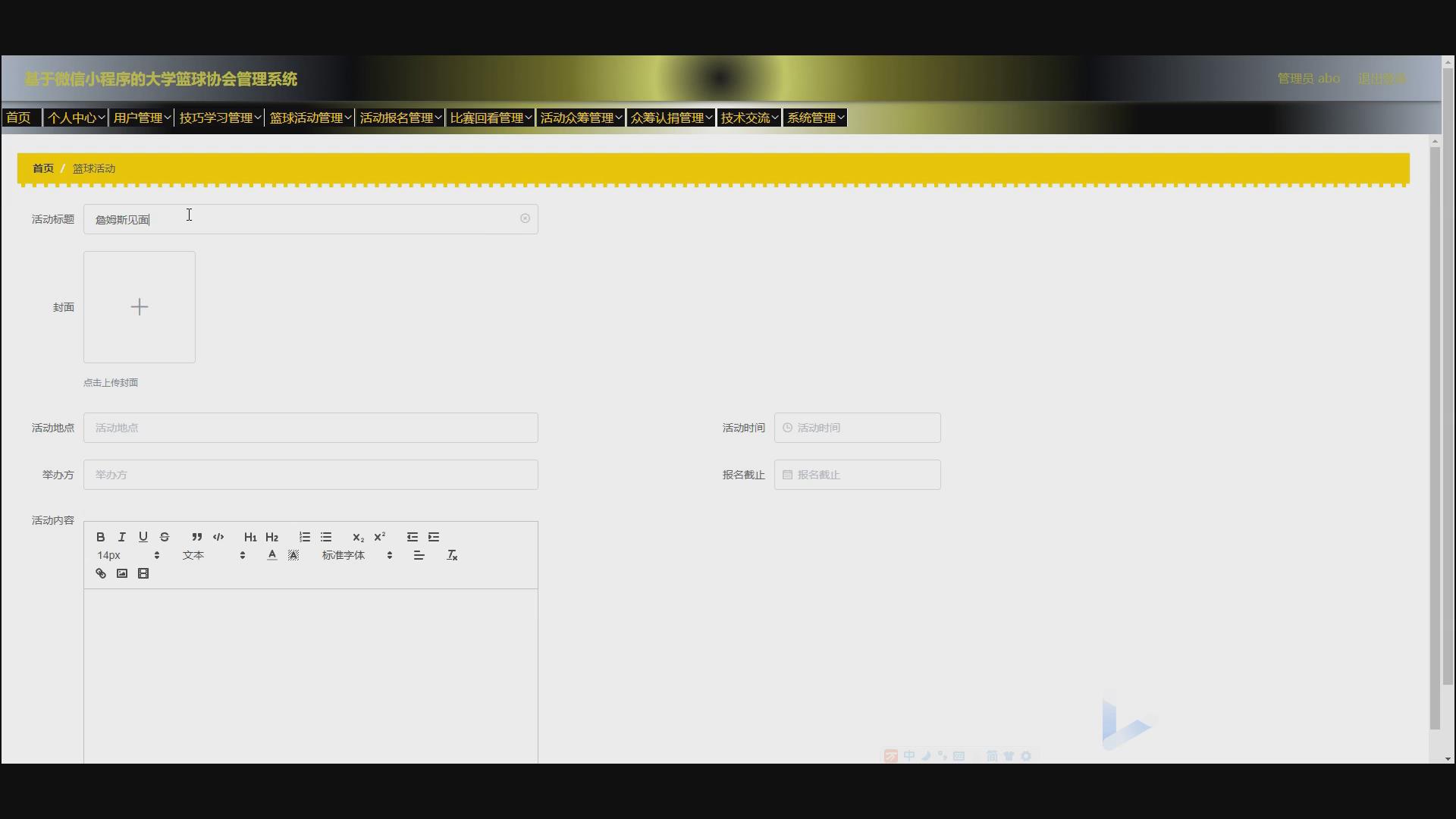Open the 标准字体 font family dropdown
This screenshot has height=819, width=1456.
tap(356, 556)
